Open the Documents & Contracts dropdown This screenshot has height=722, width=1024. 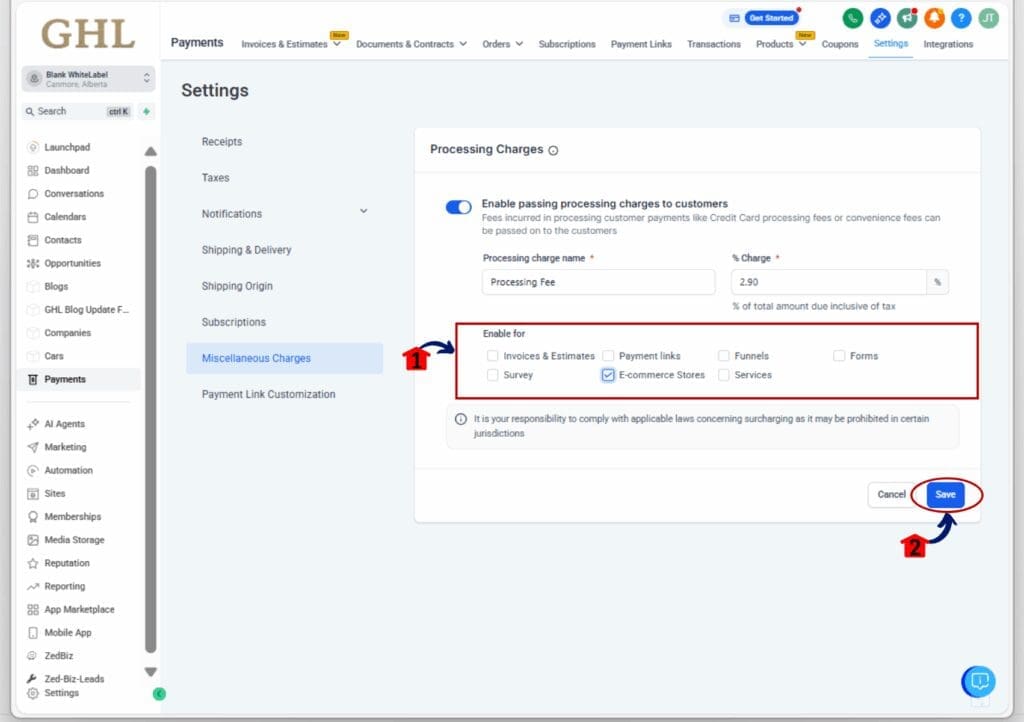click(x=411, y=44)
